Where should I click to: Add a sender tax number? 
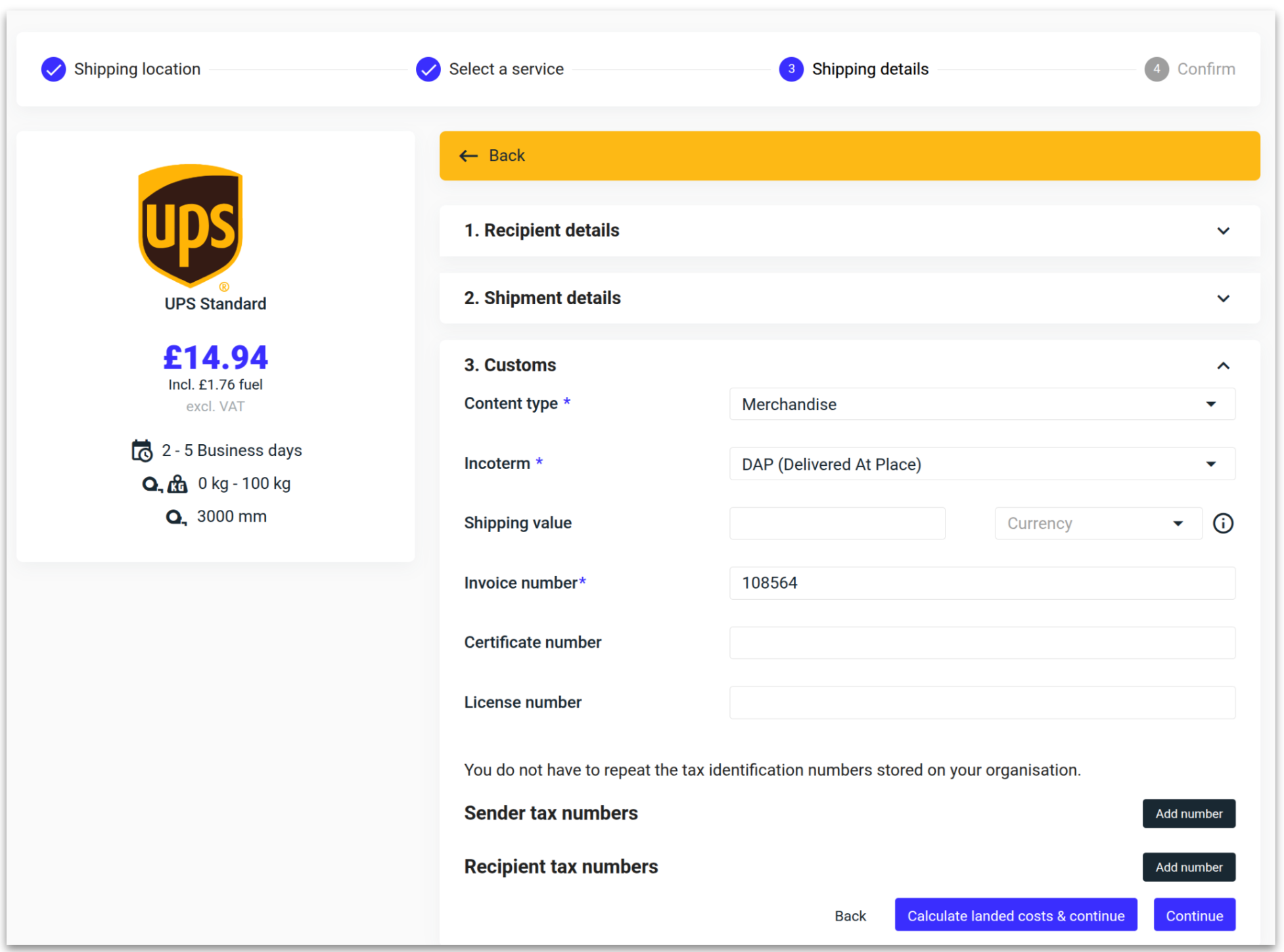click(1188, 813)
